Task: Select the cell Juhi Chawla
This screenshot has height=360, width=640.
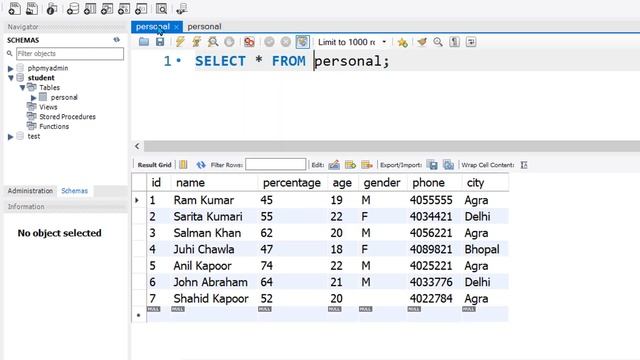Action: click(x=204, y=249)
